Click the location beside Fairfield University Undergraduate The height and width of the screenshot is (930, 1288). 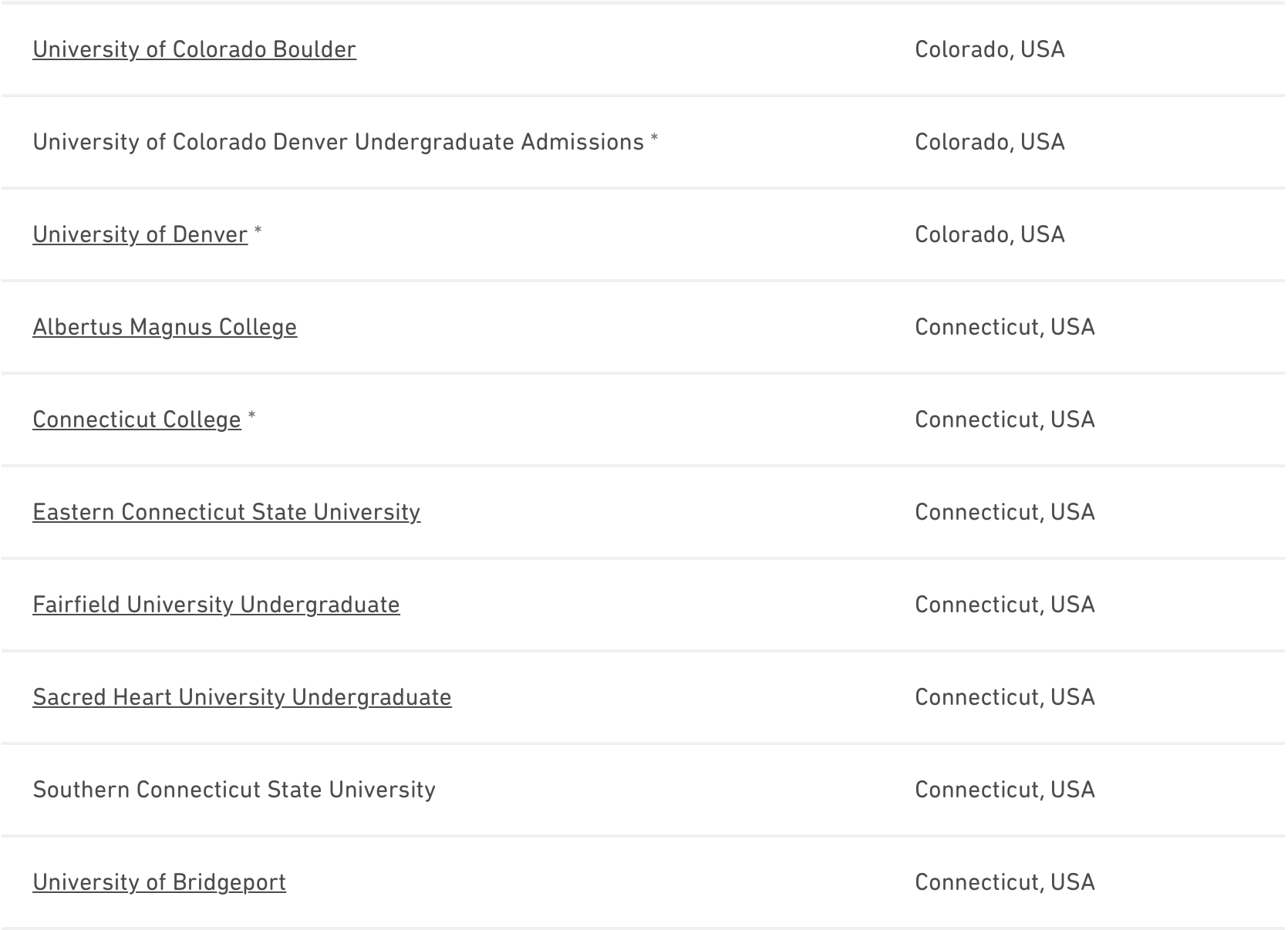1004,605
